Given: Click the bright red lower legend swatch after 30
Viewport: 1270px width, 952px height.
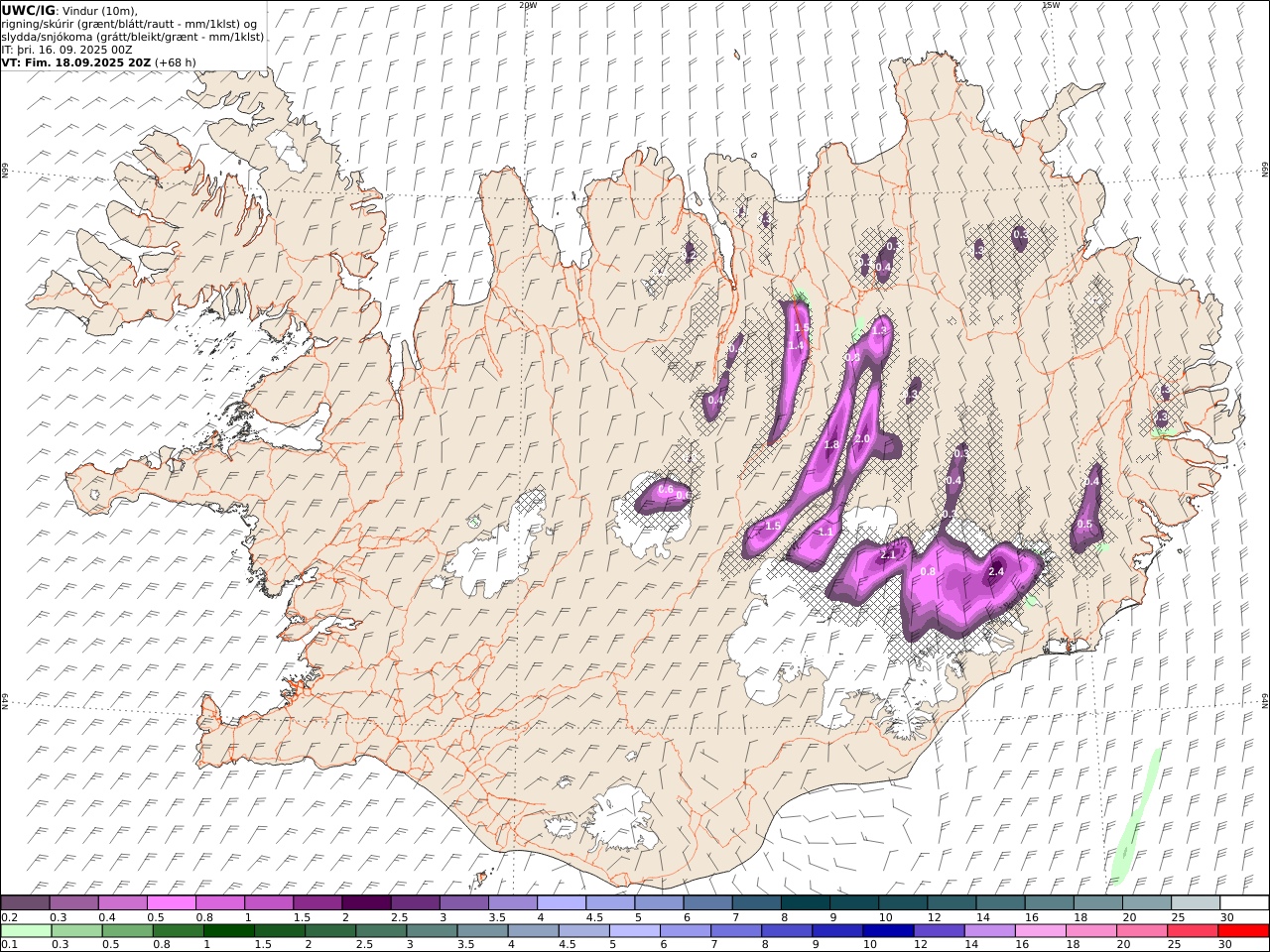Looking at the screenshot, I should (1244, 930).
